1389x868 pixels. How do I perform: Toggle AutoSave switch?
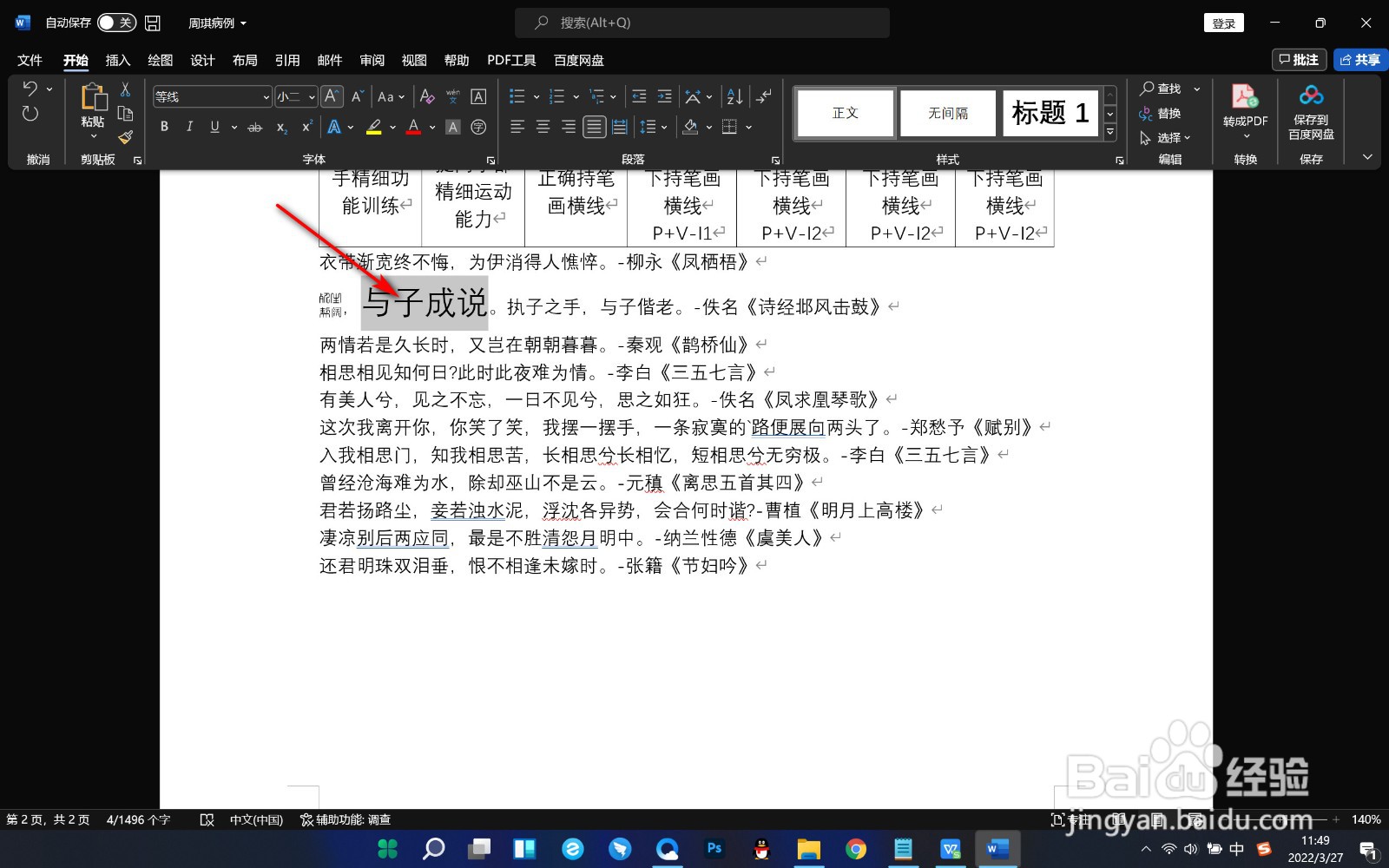116,23
